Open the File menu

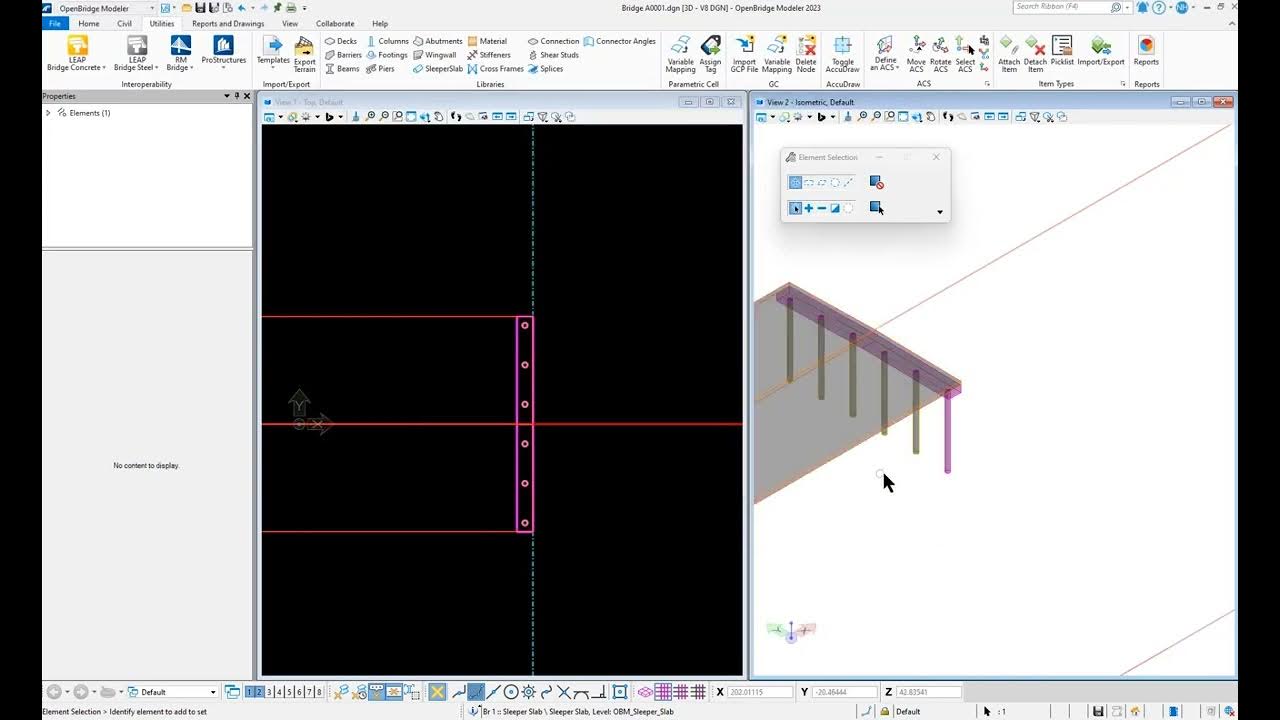click(x=55, y=23)
